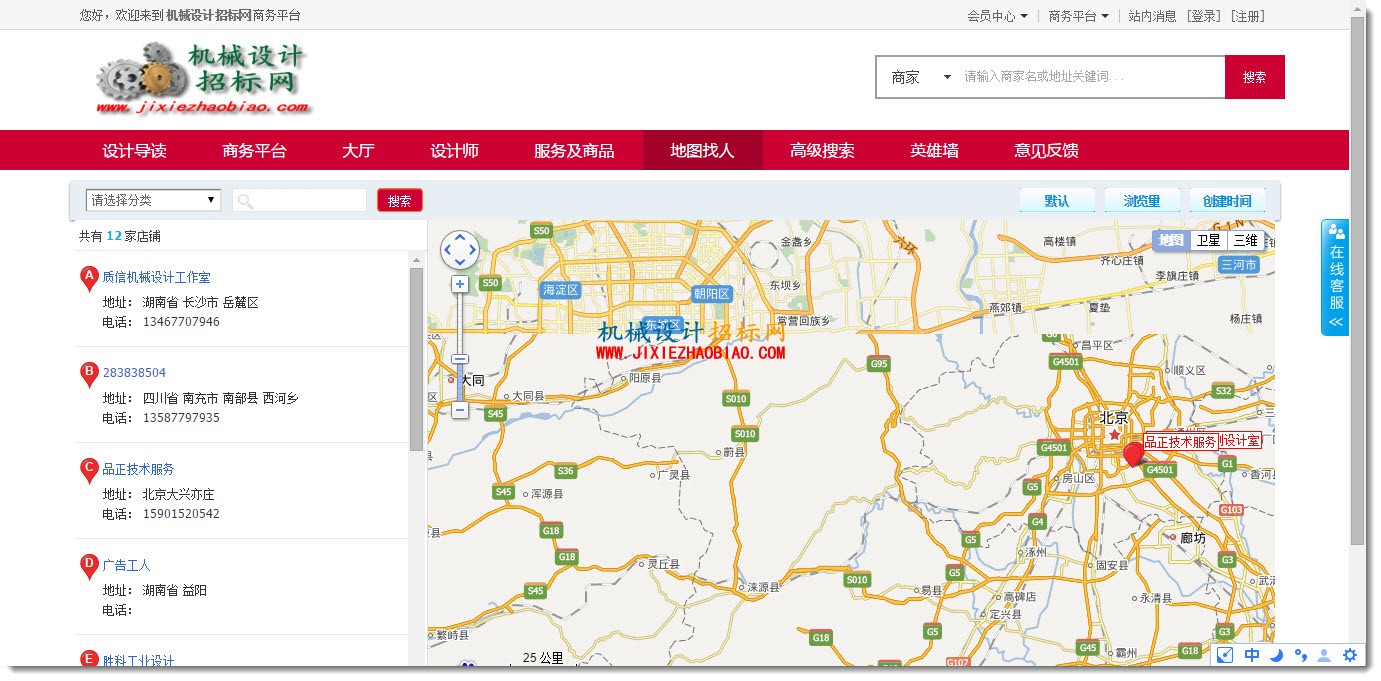Click the 登录 link
This screenshot has width=1381, height=681.
click(1204, 16)
